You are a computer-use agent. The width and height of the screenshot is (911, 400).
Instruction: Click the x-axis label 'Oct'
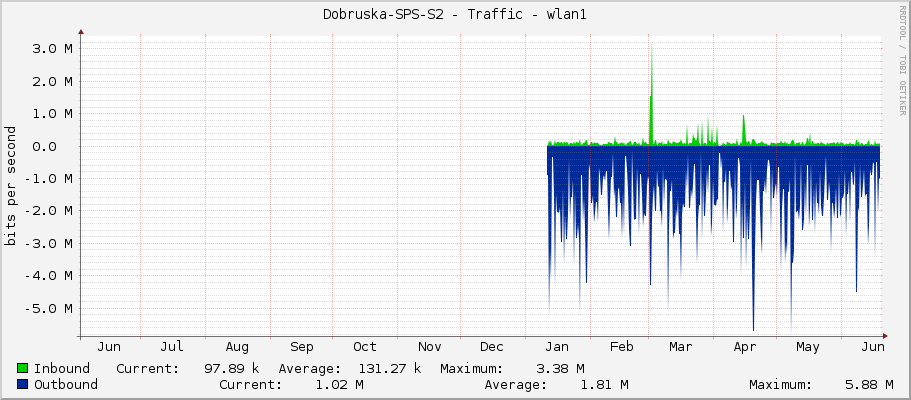coord(365,347)
